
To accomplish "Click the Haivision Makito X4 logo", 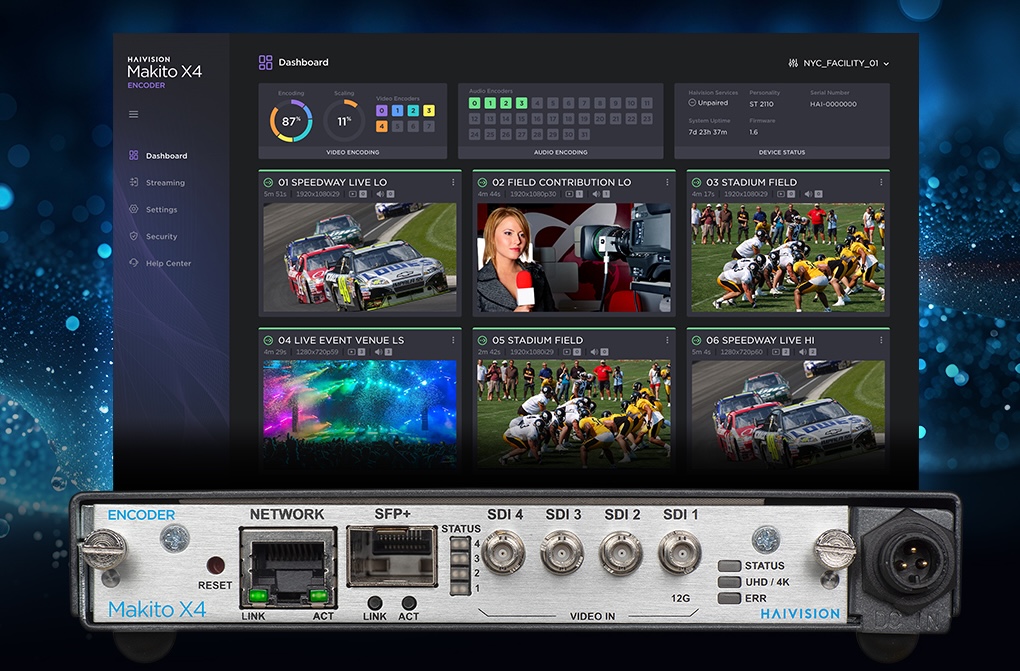I will [165, 72].
